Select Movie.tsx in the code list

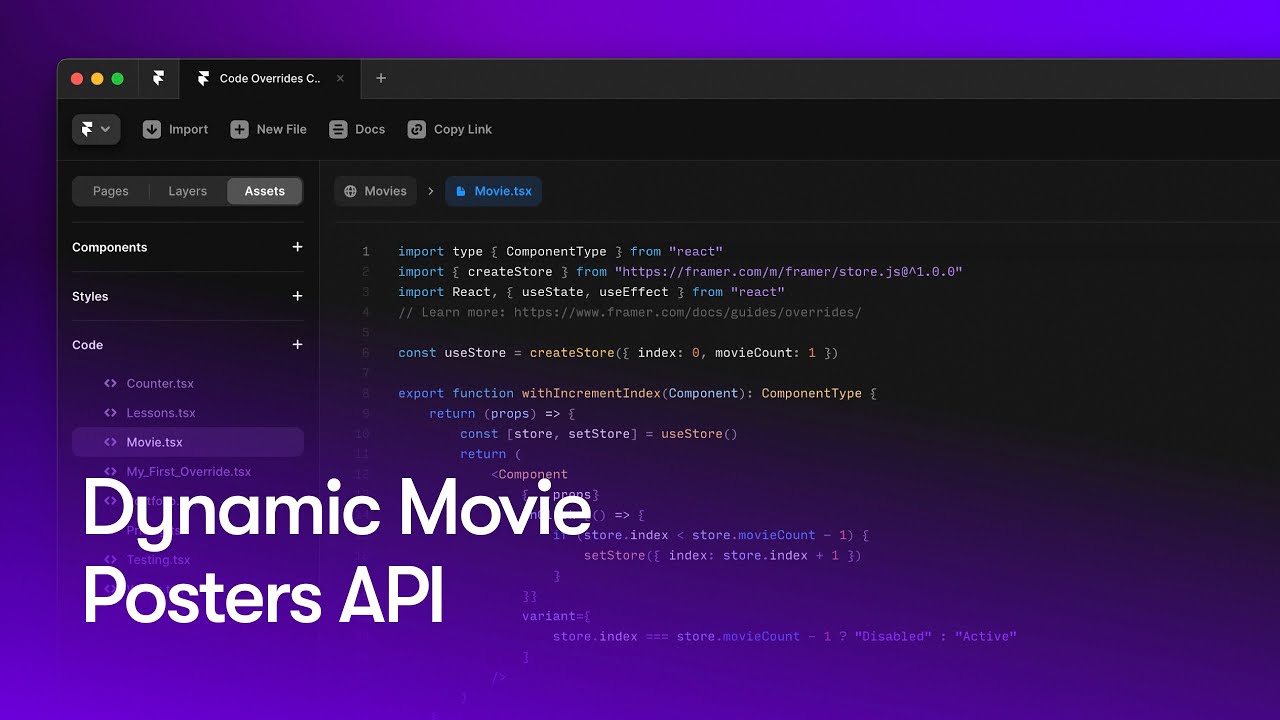tap(188, 442)
